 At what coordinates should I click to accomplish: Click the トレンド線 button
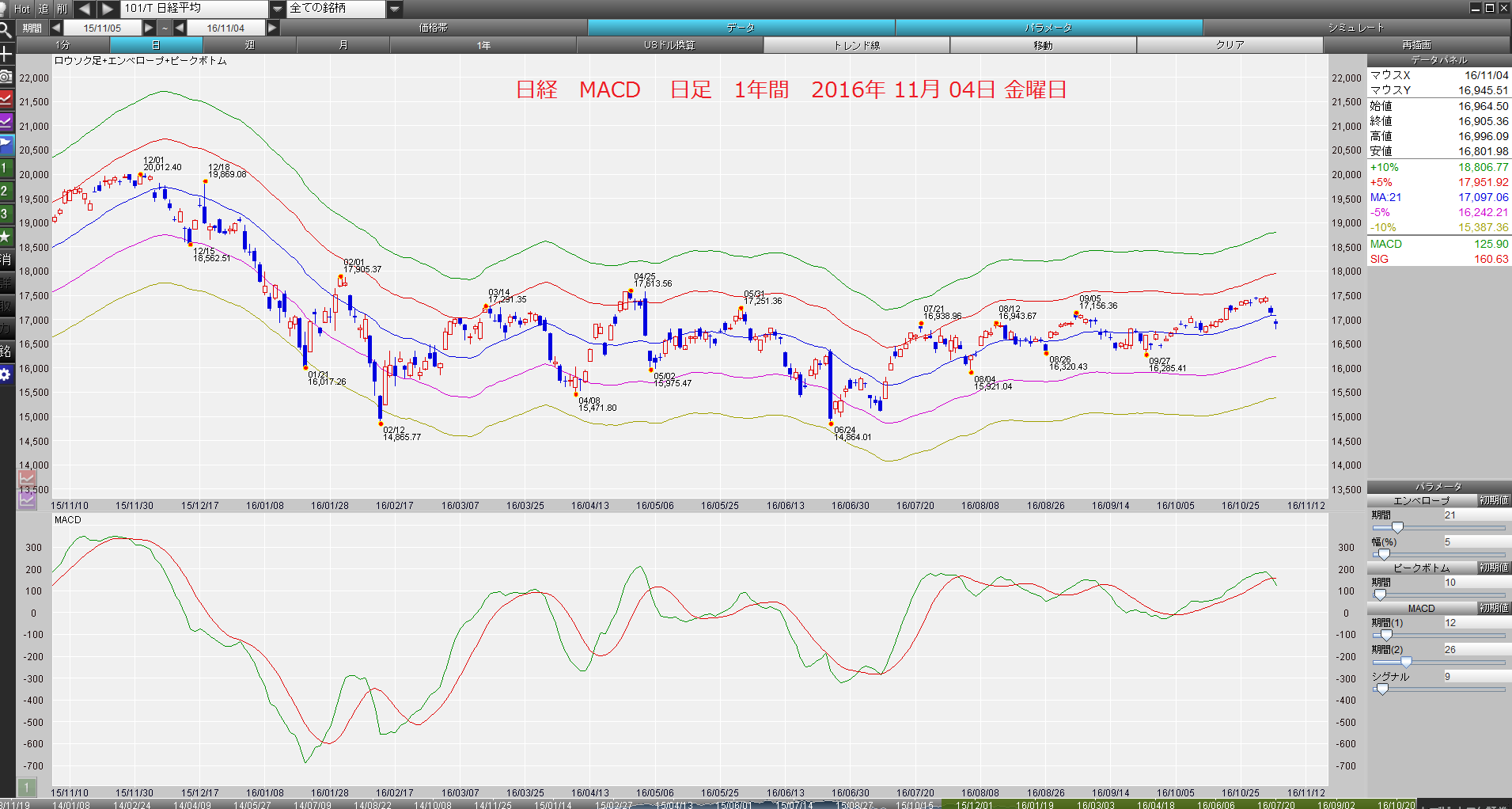(857, 45)
